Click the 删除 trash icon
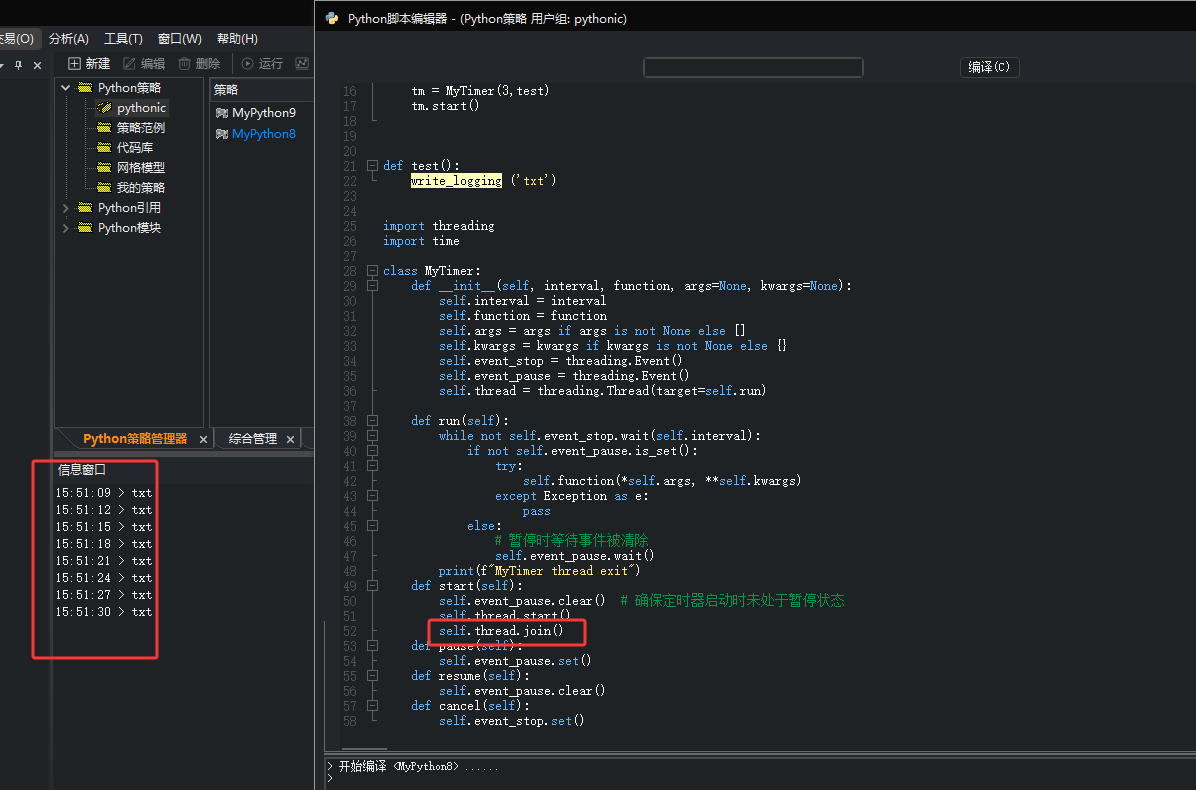The width and height of the screenshot is (1196, 790). click(x=185, y=63)
